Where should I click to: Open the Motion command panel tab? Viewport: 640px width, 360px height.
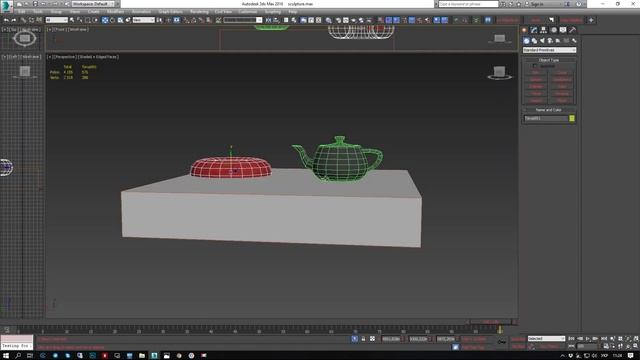click(x=553, y=30)
